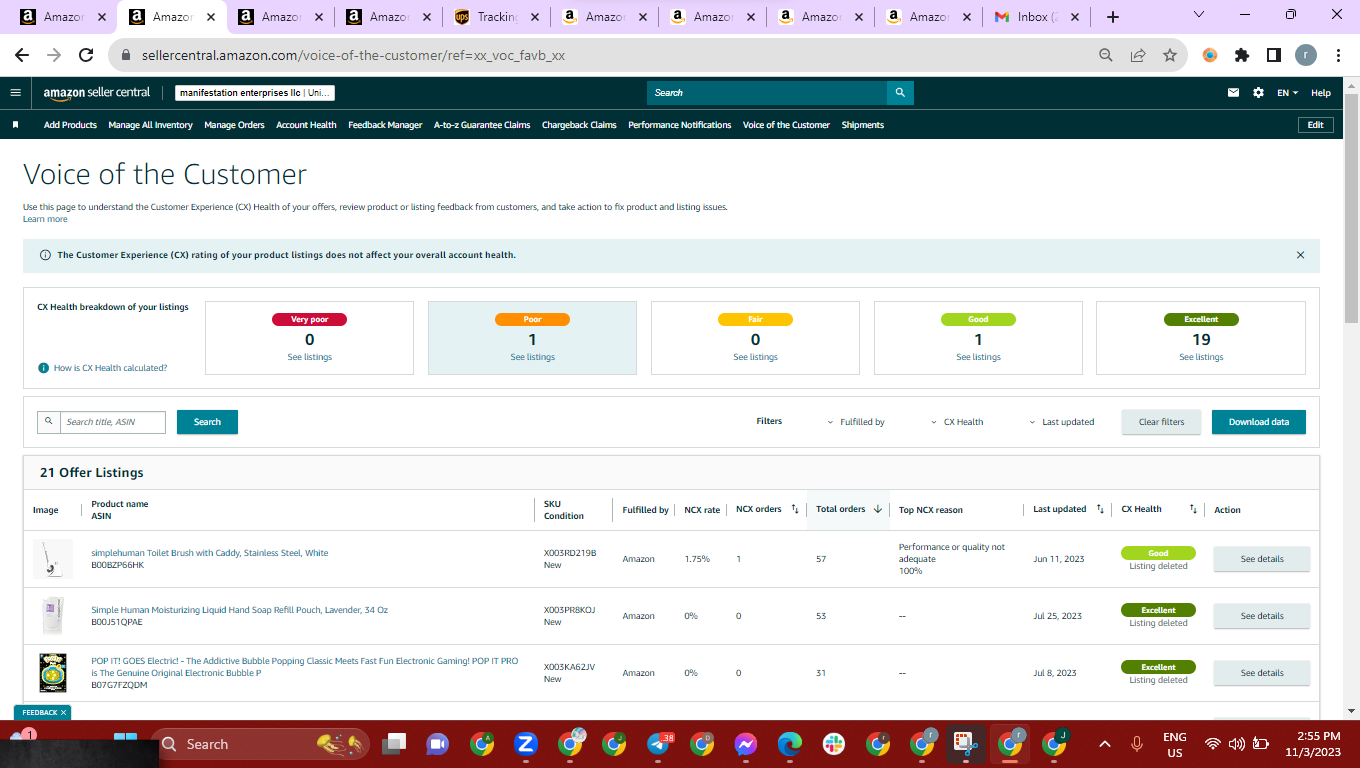This screenshot has height=768, width=1360.
Task: Open Zoom from the taskbar
Action: tap(526, 744)
